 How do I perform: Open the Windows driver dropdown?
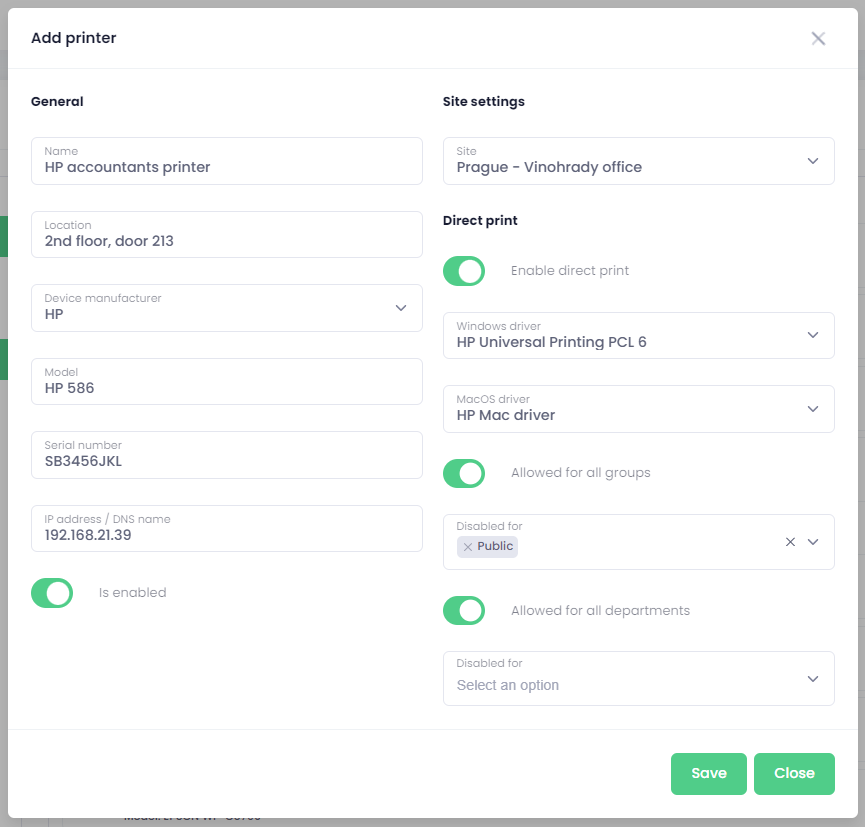tap(639, 335)
